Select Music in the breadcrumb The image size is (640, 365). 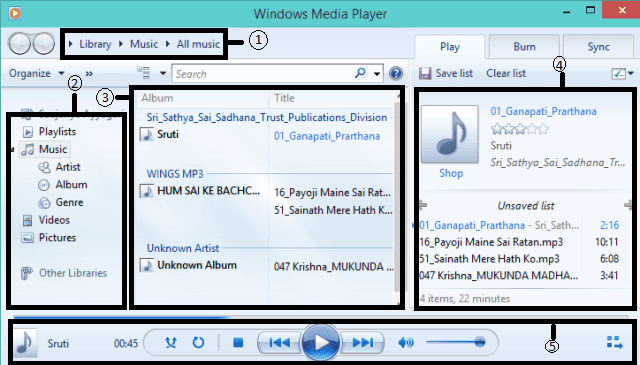(144, 44)
